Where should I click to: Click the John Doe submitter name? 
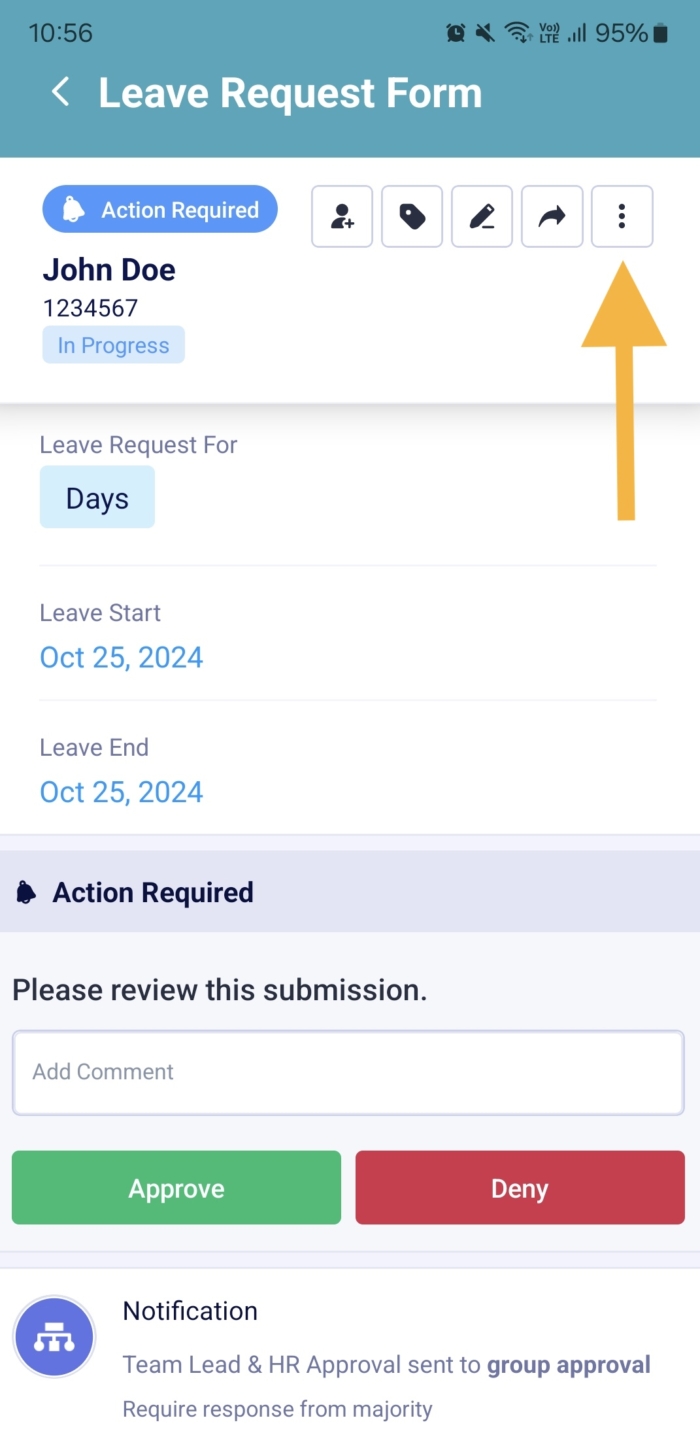109,270
